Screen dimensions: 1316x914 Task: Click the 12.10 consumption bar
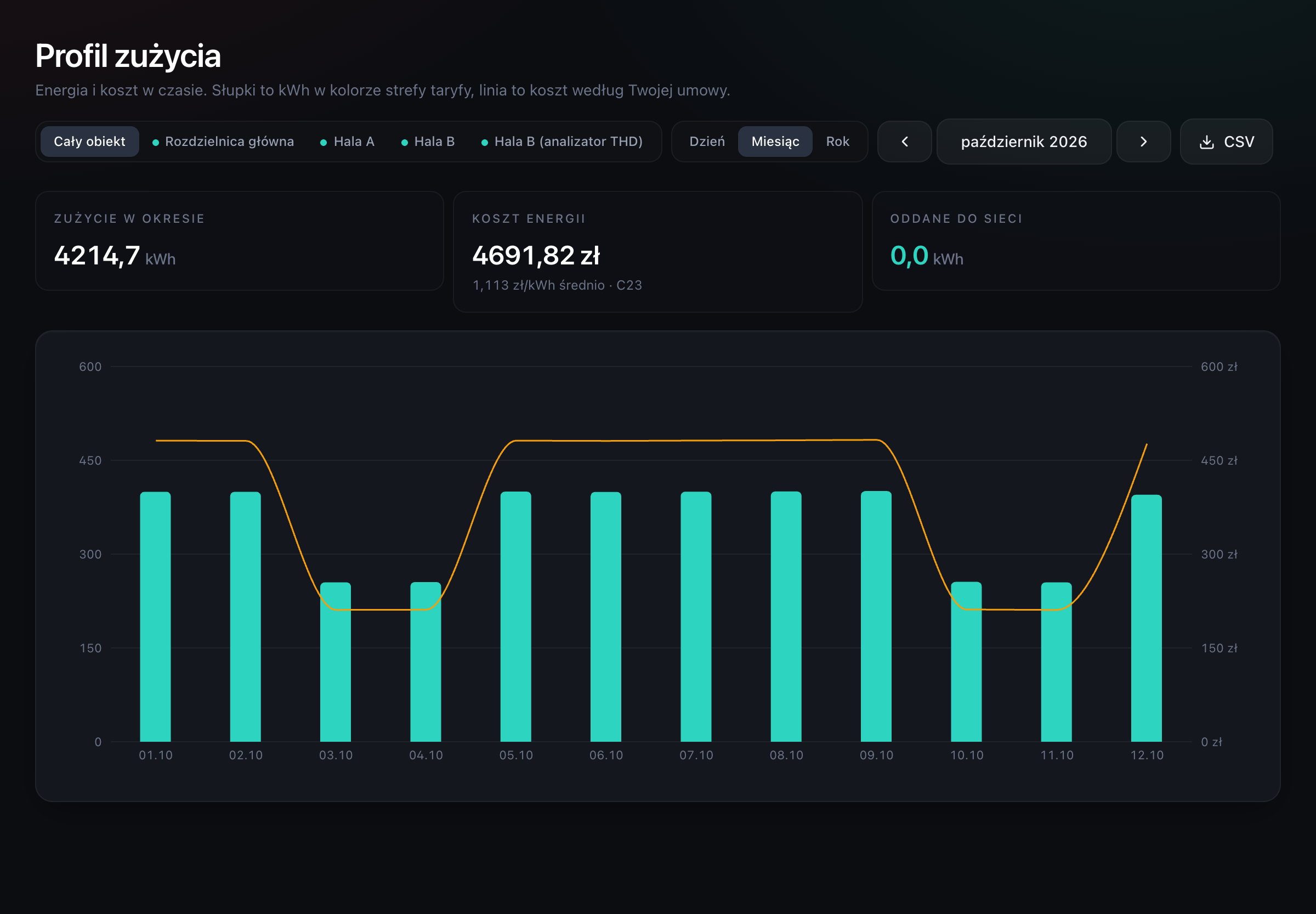1147,618
